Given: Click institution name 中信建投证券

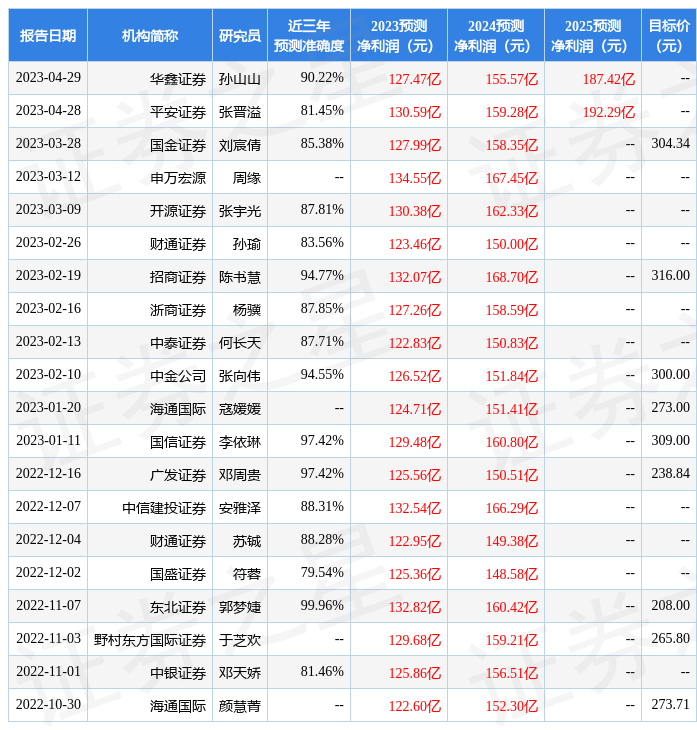Looking at the screenshot, I should click(x=164, y=508).
